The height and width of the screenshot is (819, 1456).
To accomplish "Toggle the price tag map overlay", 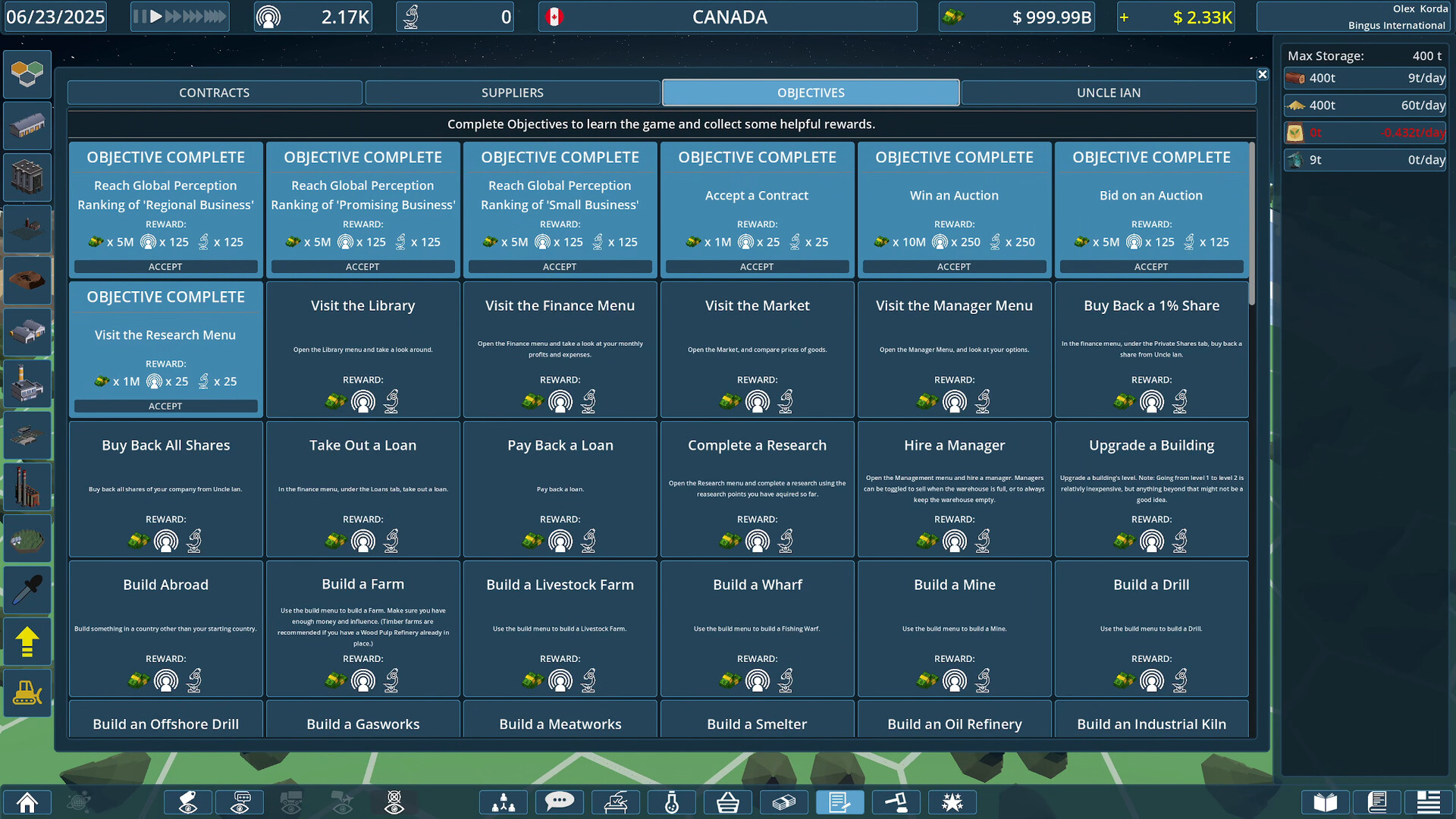I will pos(187,802).
